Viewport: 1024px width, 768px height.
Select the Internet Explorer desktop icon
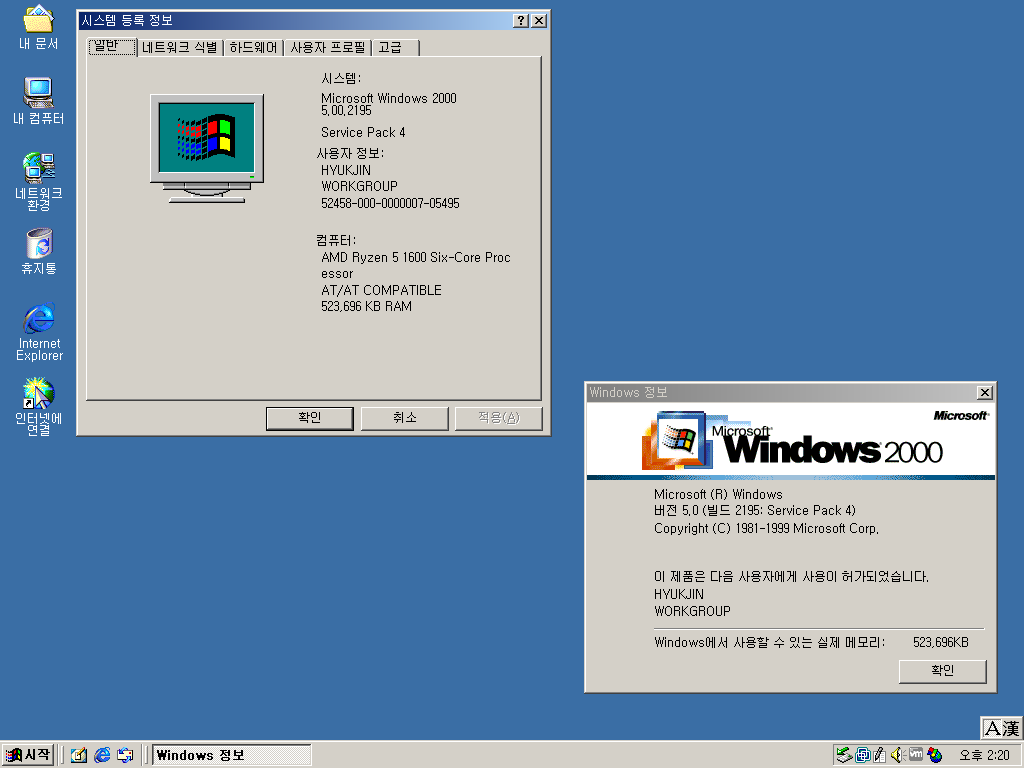pyautogui.click(x=39, y=332)
